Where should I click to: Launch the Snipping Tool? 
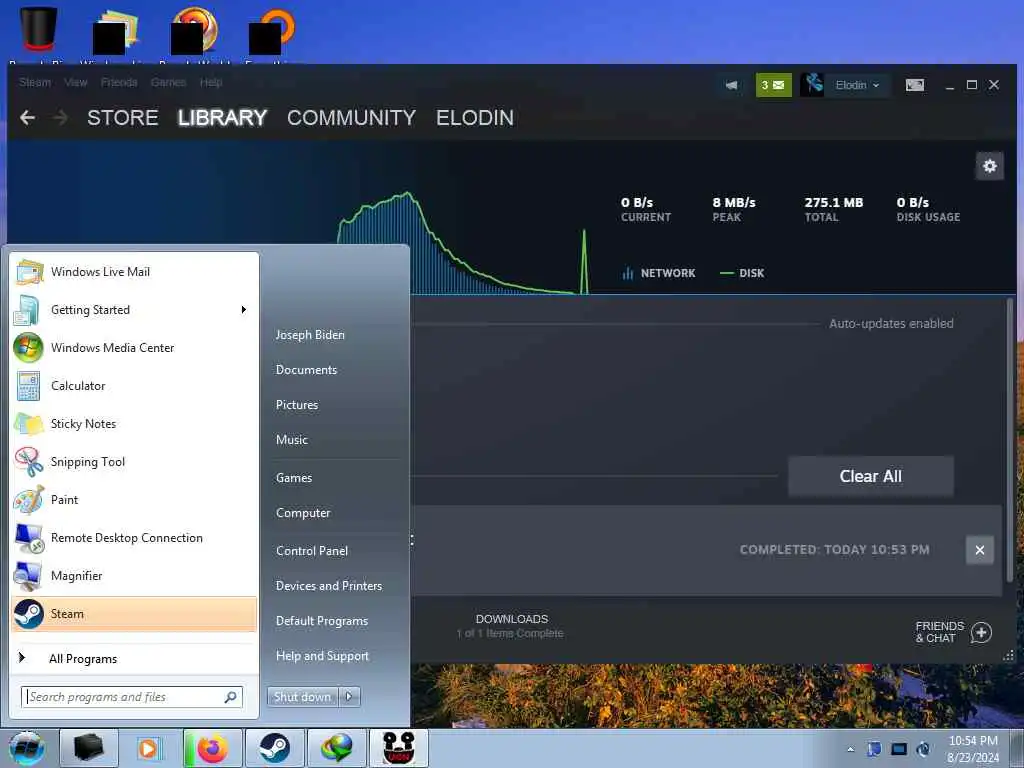tap(134, 462)
